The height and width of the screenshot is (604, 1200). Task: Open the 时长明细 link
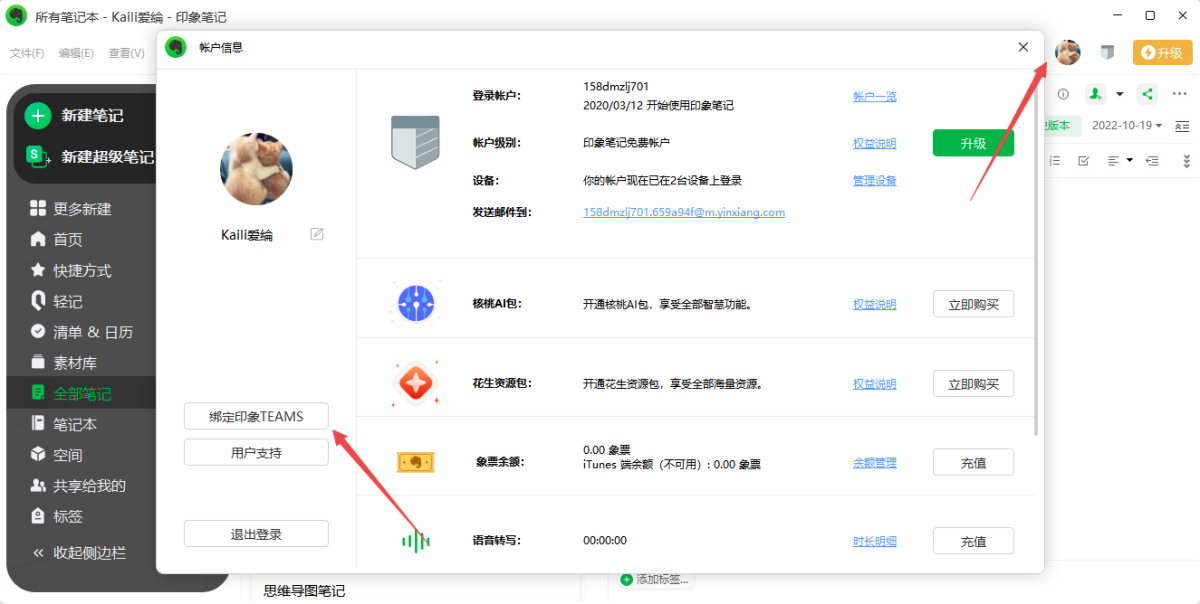(x=875, y=541)
